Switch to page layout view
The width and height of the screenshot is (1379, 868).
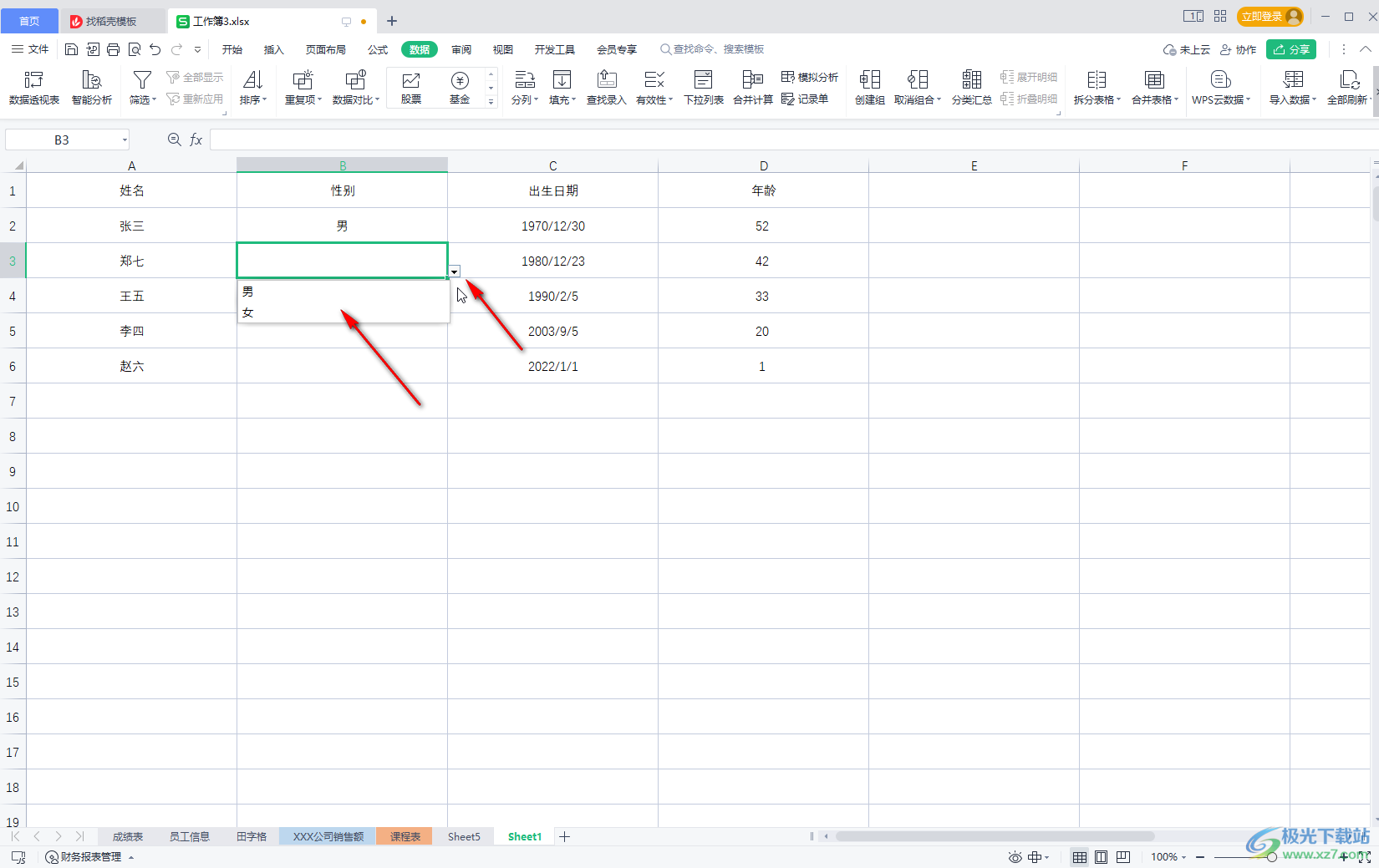(1102, 857)
